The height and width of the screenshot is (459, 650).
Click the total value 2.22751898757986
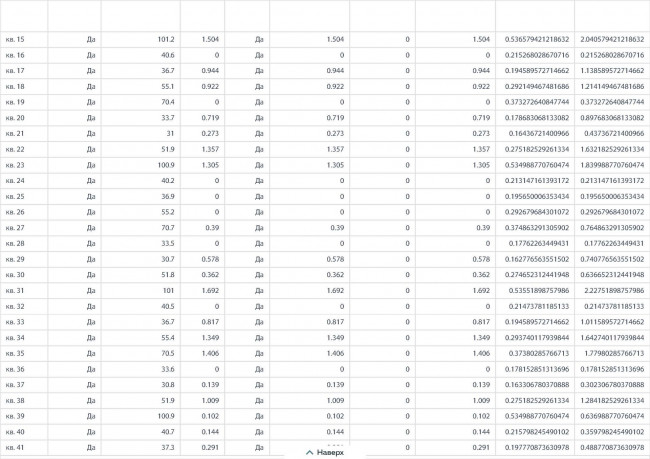click(614, 291)
